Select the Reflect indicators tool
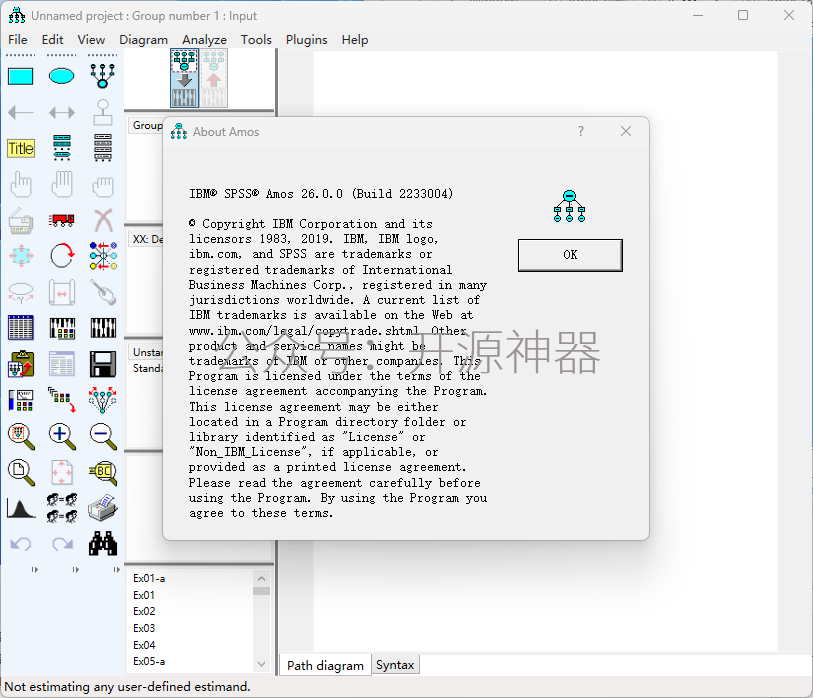The width and height of the screenshot is (813, 698). 103,256
